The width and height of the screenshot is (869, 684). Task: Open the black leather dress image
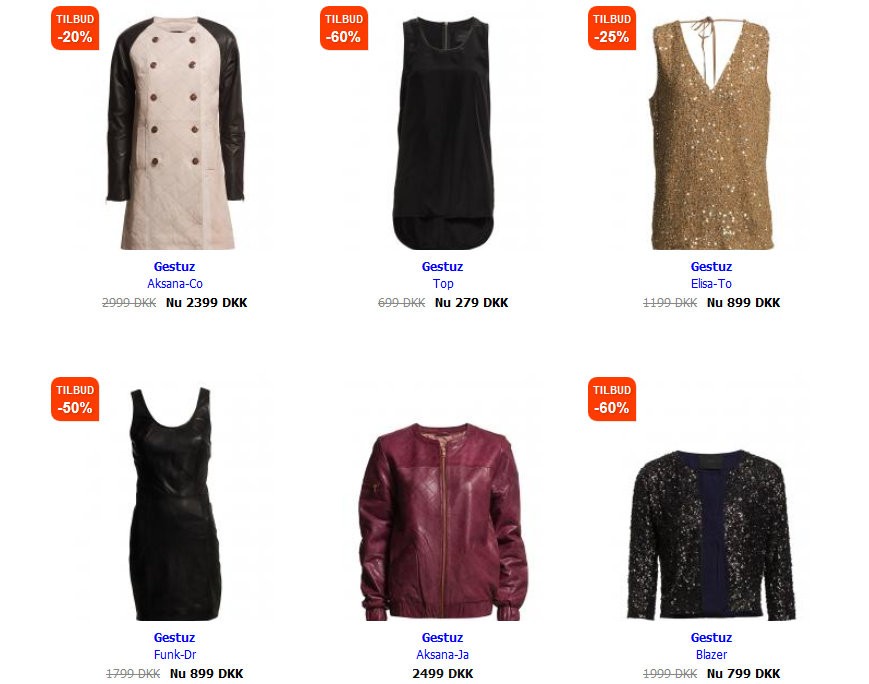click(x=175, y=503)
